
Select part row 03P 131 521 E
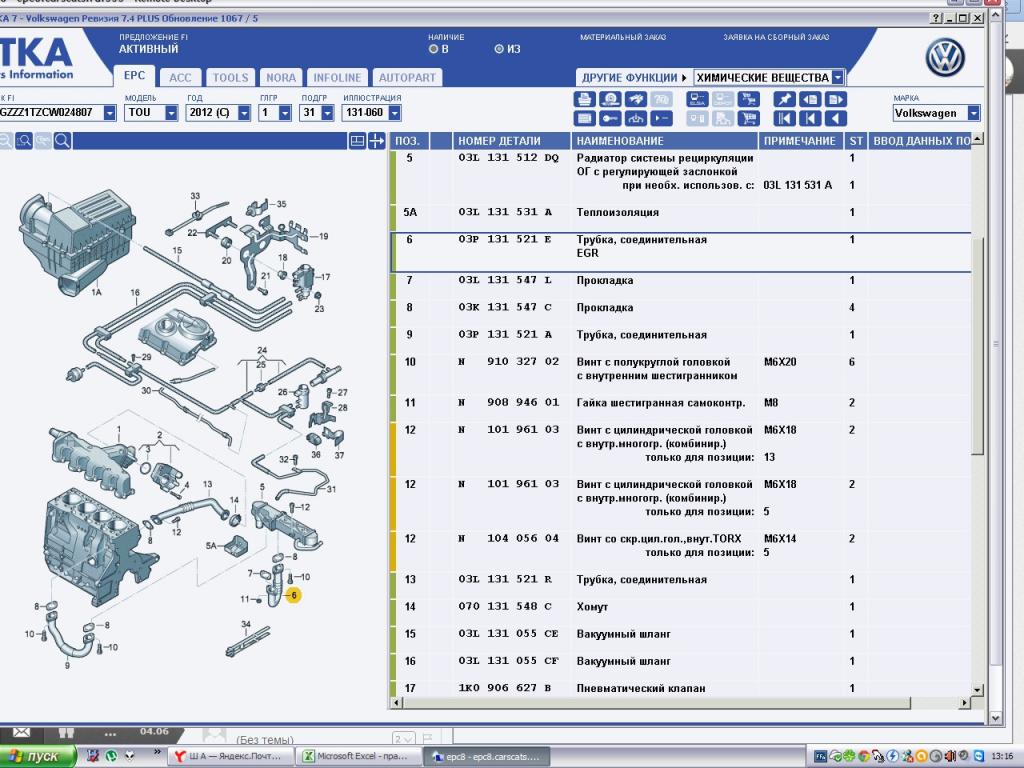pyautogui.click(x=680, y=252)
